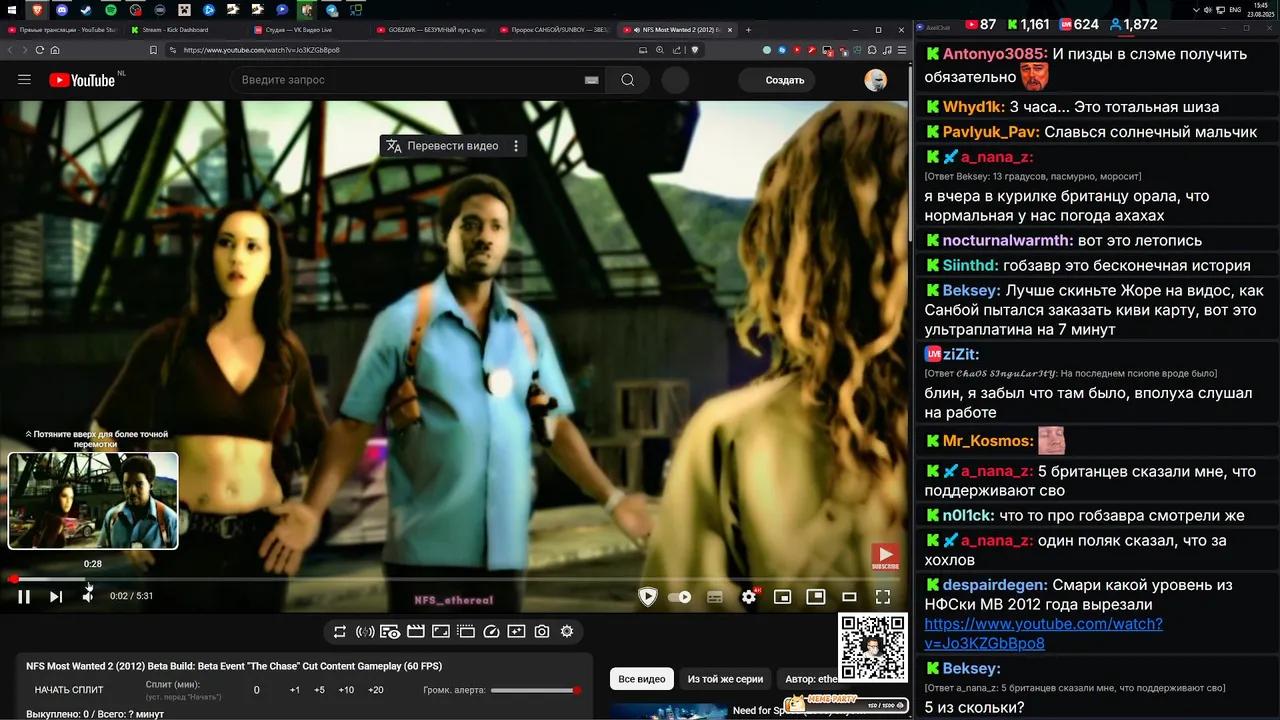Click the suggested video thumbnail in the sidebar
The width and height of the screenshot is (1280, 720).
pos(669,712)
